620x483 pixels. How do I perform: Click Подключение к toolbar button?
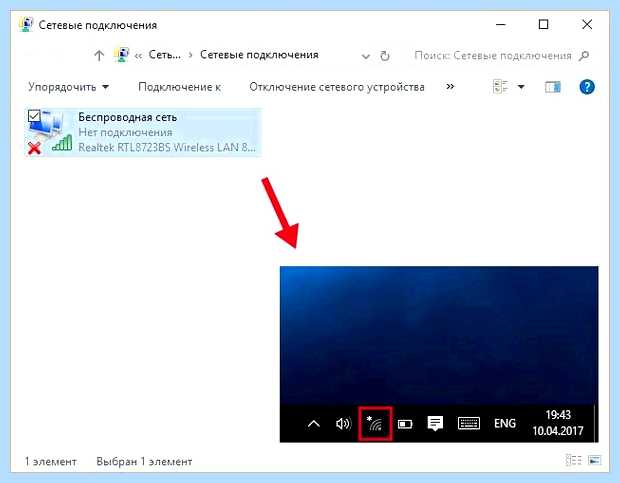pyautogui.click(x=180, y=87)
